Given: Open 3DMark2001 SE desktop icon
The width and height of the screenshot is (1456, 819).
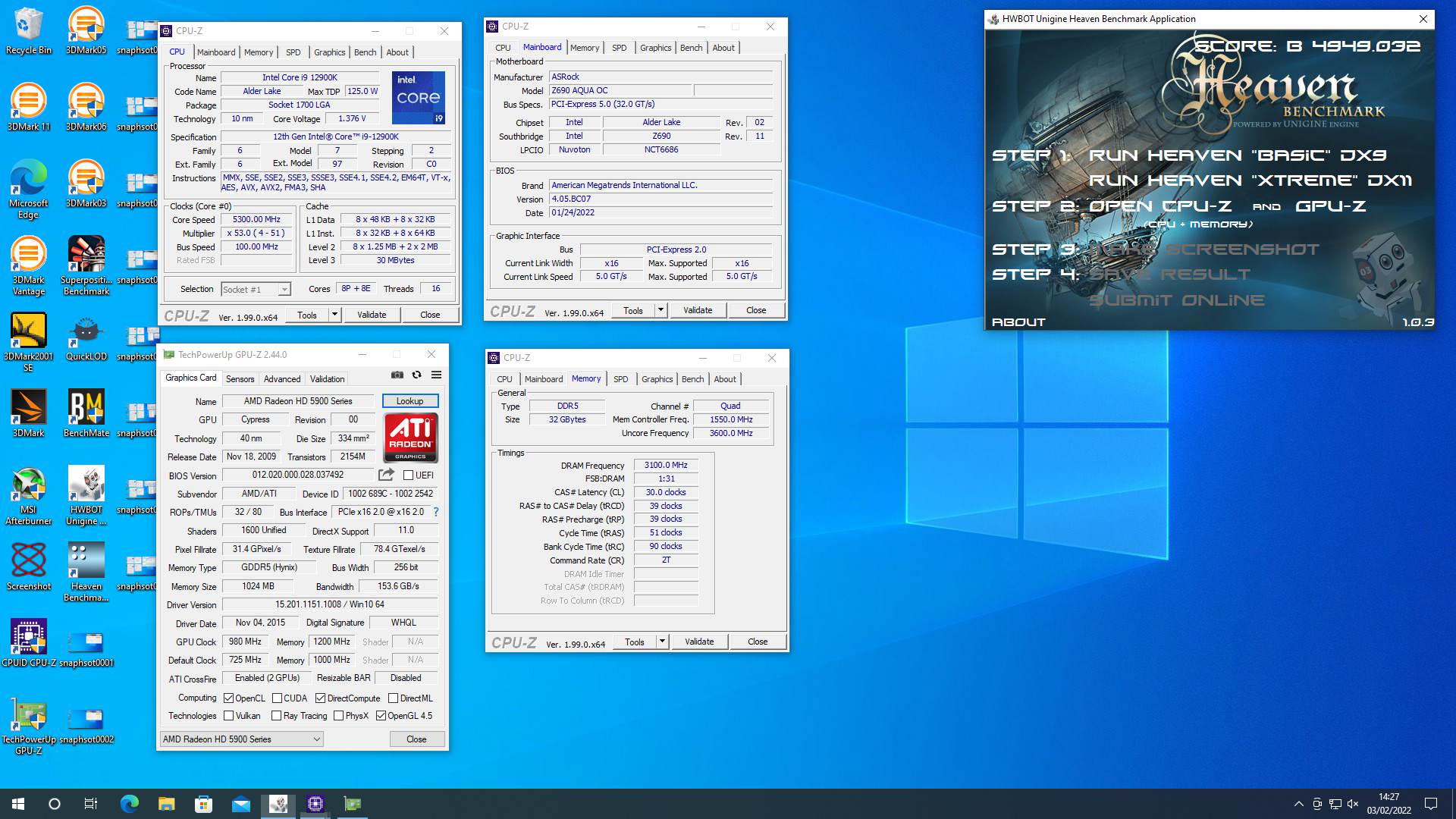Looking at the screenshot, I should click(28, 342).
